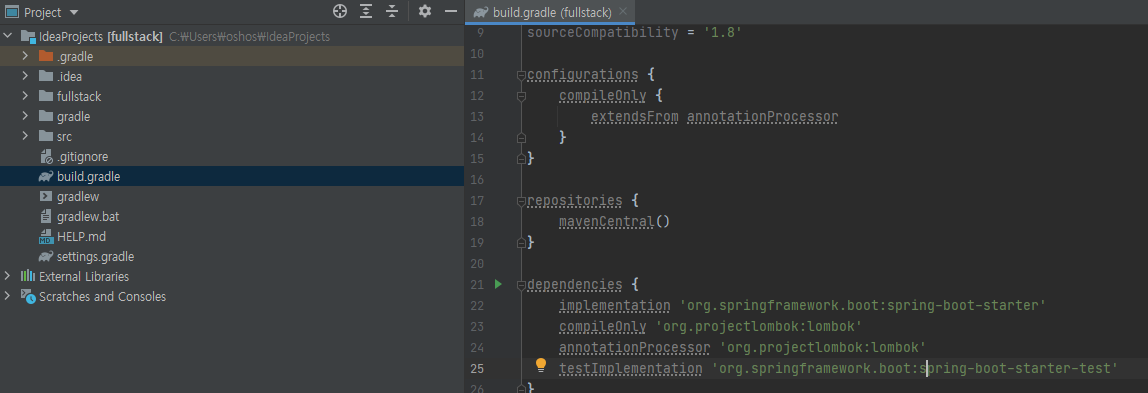Viewport: 1148px width, 393px height.
Task: Click the annotationProcessor keyword on line 24
Action: 635,347
